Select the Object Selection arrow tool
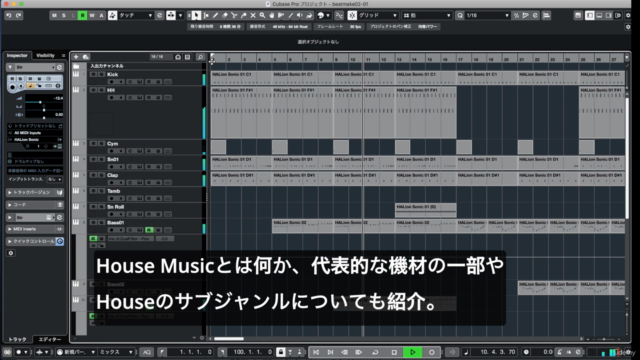This screenshot has width=640, height=360. click(x=196, y=16)
